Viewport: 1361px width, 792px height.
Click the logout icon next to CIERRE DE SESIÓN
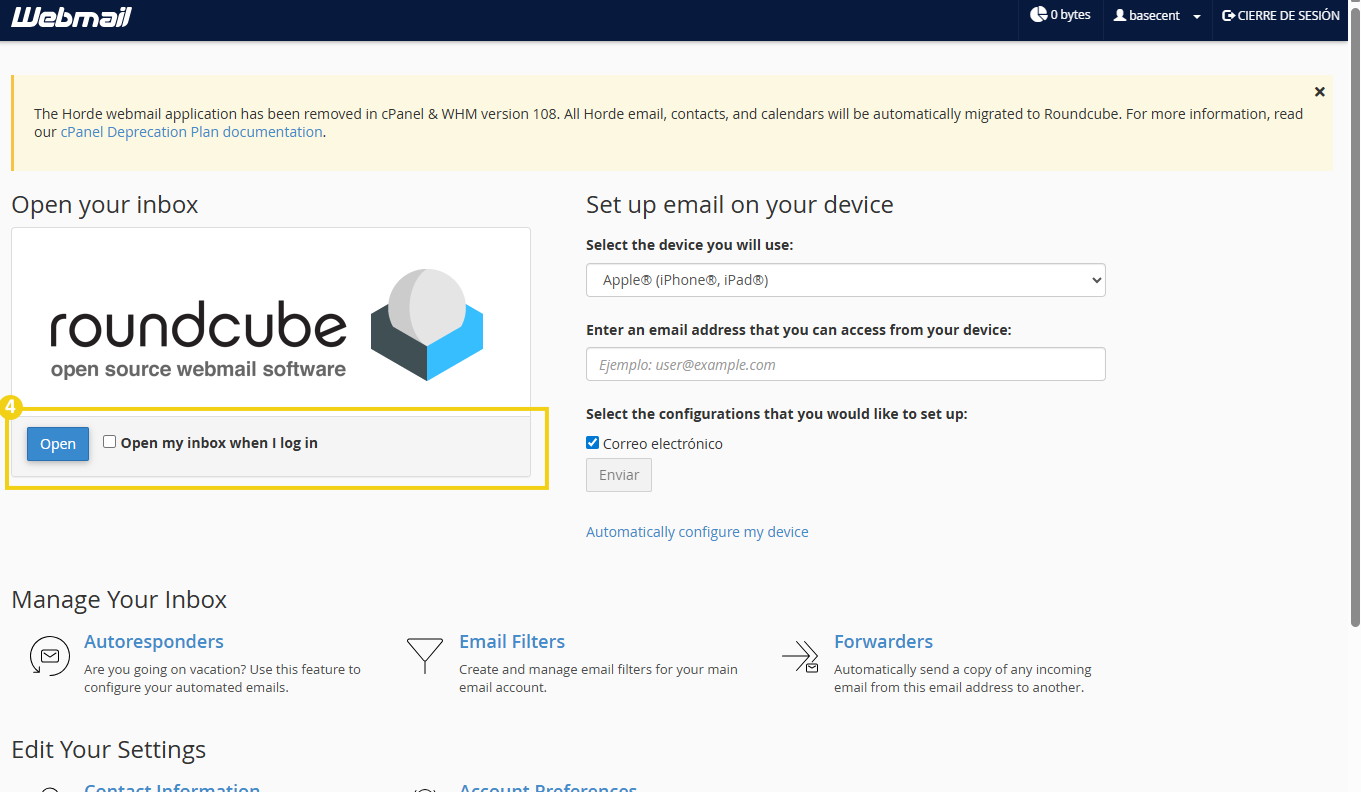(1228, 16)
